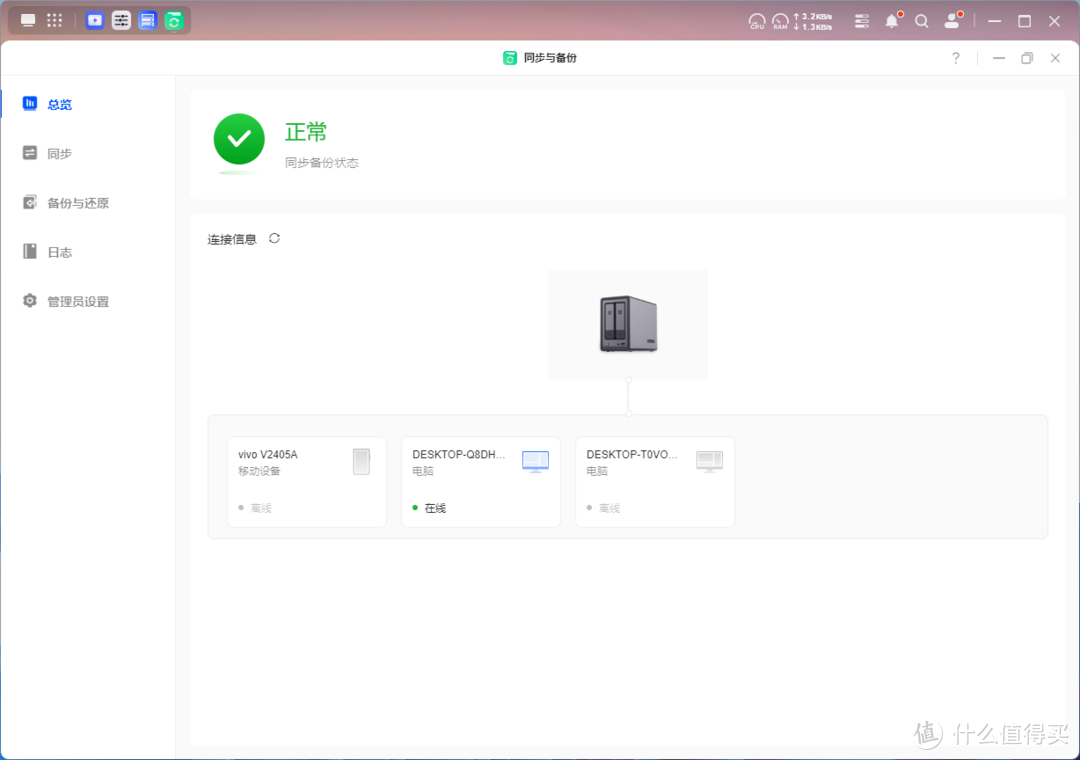Image resolution: width=1080 pixels, height=760 pixels.
Task: Open the help question mark in title bar
Action: [x=955, y=58]
